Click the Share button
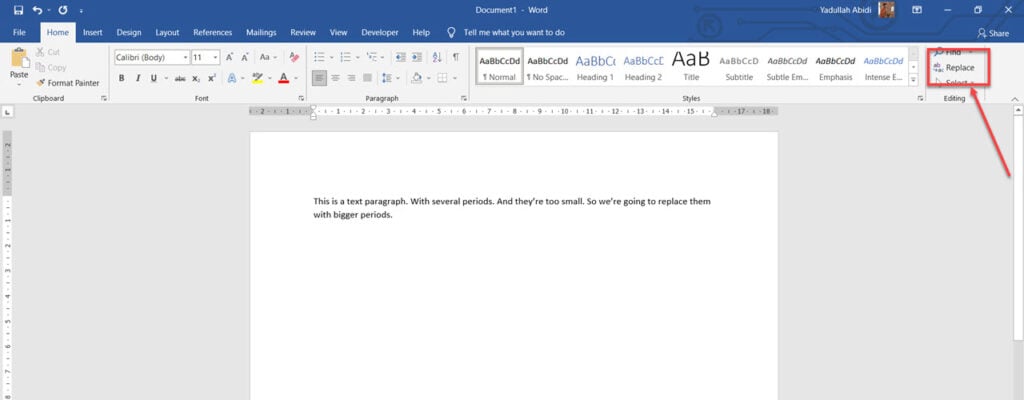 (993, 33)
